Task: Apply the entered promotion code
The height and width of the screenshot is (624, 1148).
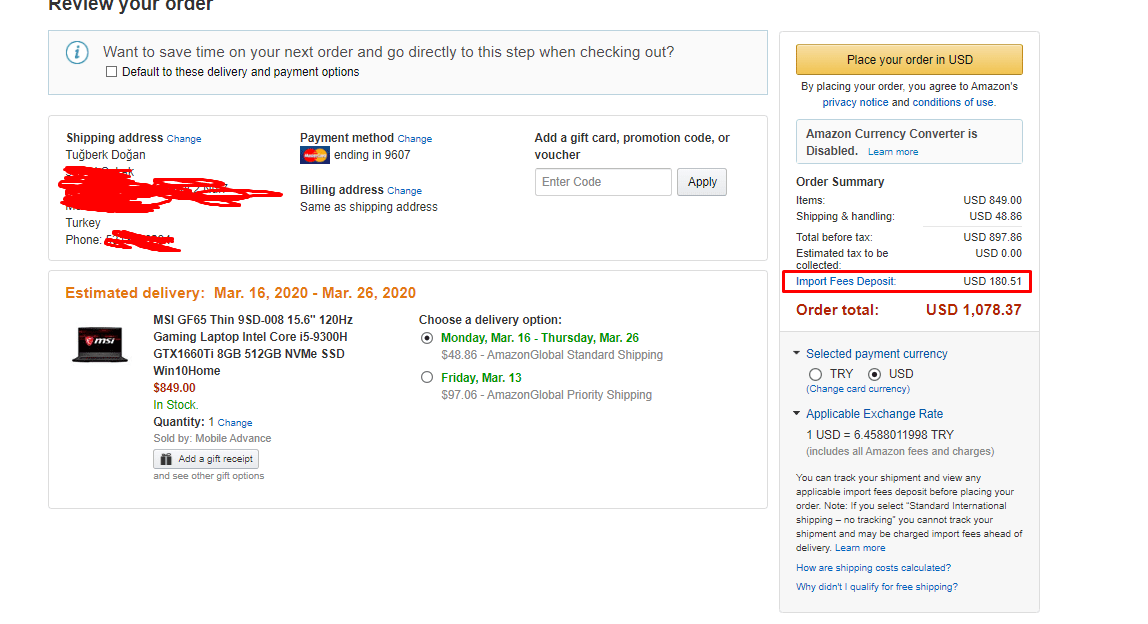Action: (x=702, y=182)
